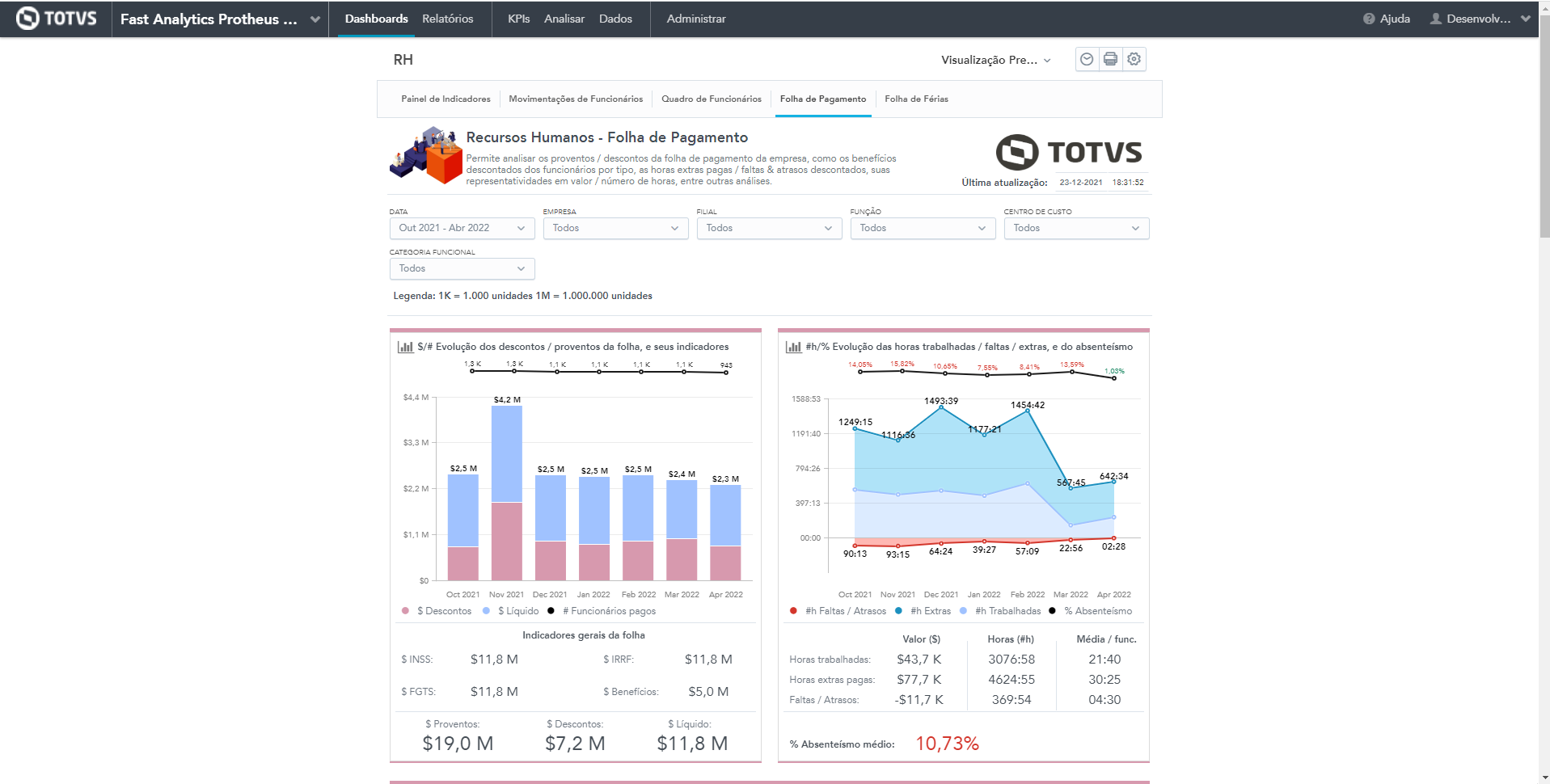Open the DATA period dropdown
This screenshot has height=784, width=1550.
click(461, 228)
